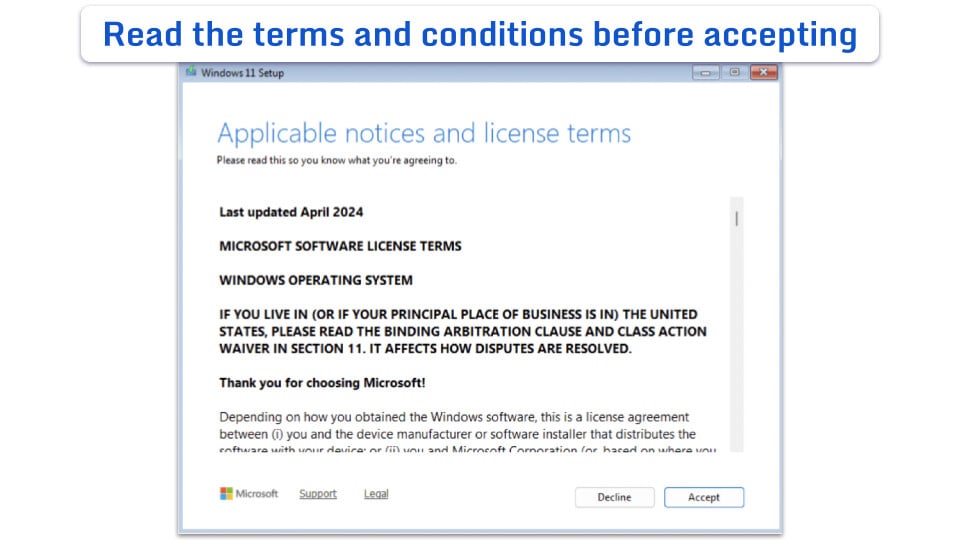Click the 'Applicable notices and license terms' title

point(424,133)
